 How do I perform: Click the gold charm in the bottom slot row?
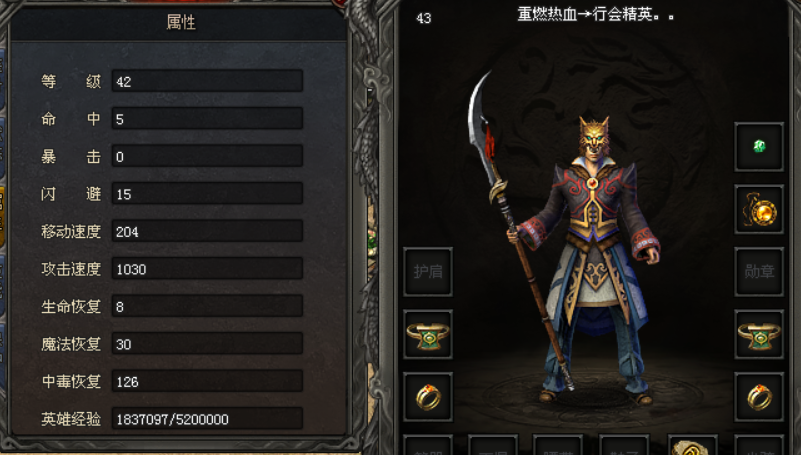692,446
